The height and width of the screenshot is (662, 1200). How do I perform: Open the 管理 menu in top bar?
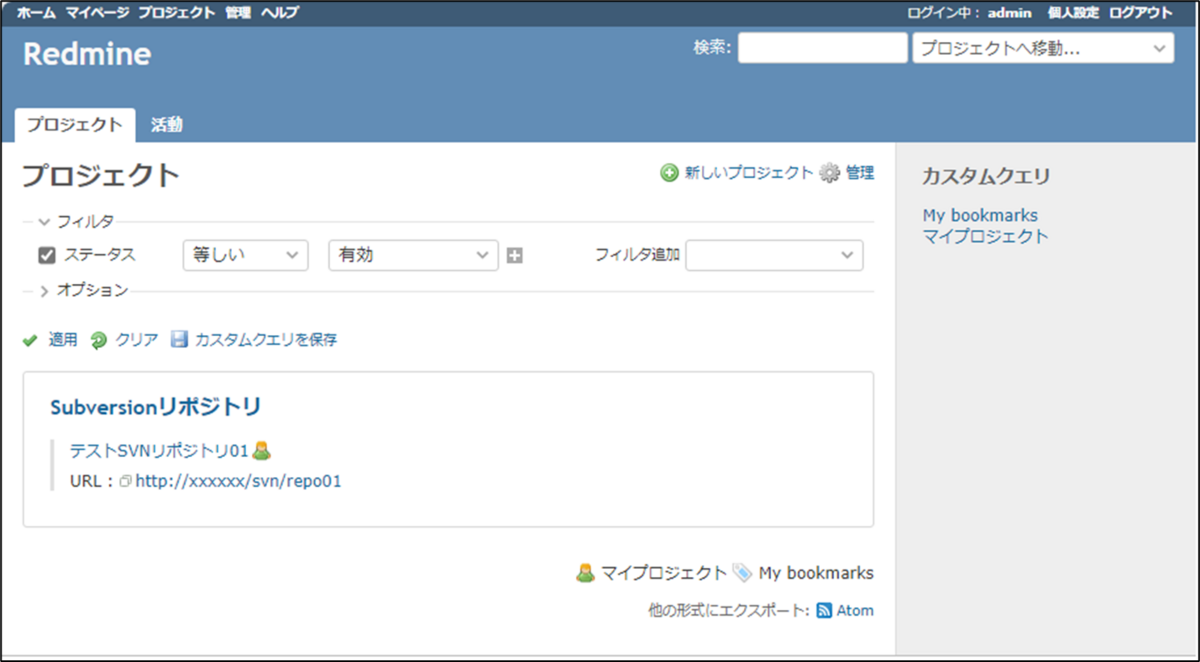238,14
